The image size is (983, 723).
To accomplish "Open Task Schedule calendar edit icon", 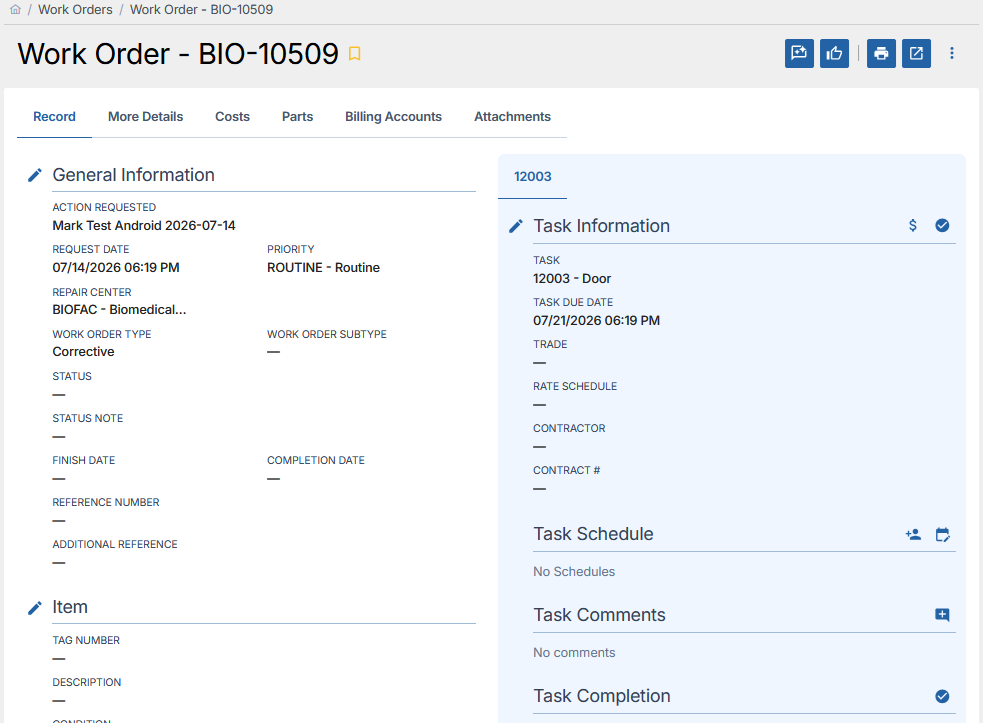I will [943, 534].
